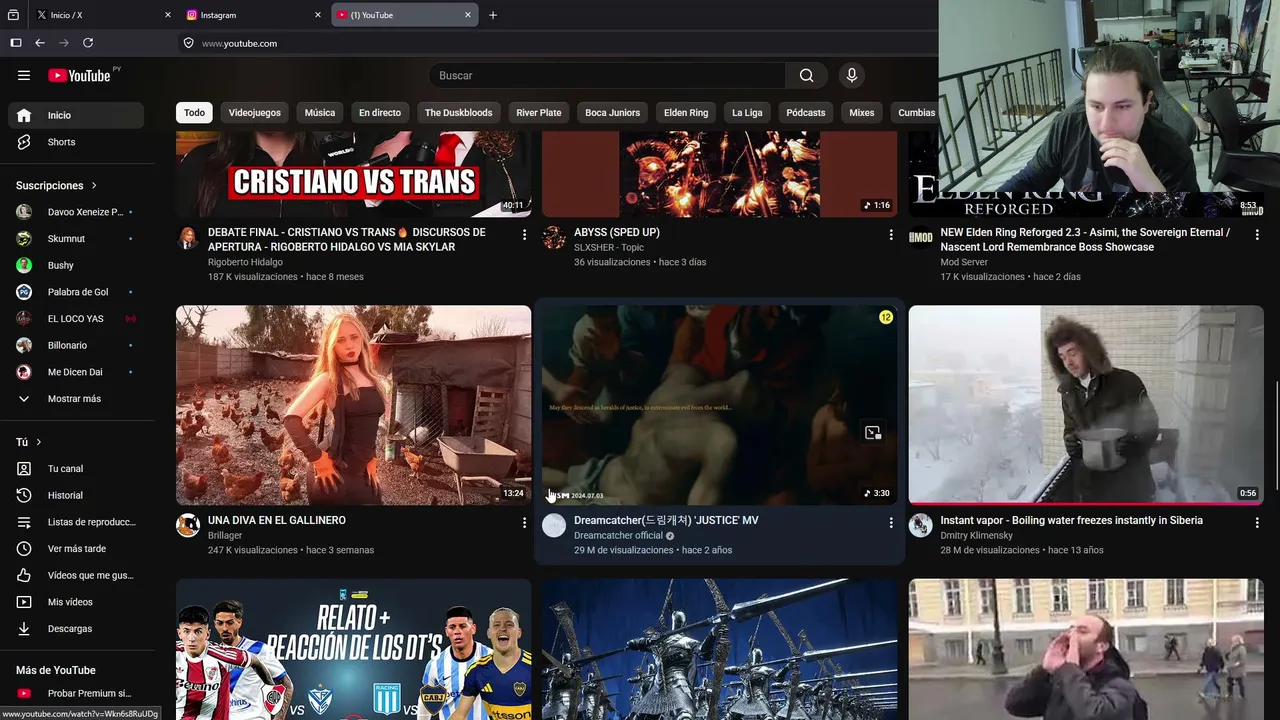
Task: Open options menu for Instant vapor video
Action: (x=1257, y=522)
